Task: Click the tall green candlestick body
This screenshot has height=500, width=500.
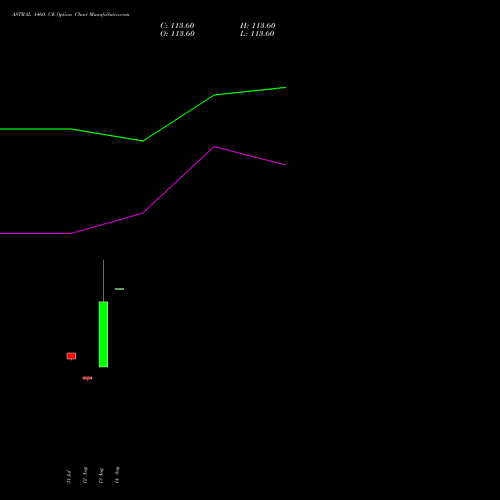Action: pos(103,334)
